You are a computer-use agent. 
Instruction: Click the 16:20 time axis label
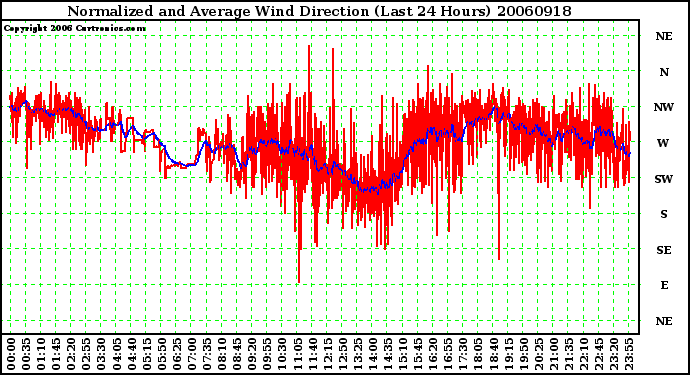432,354
